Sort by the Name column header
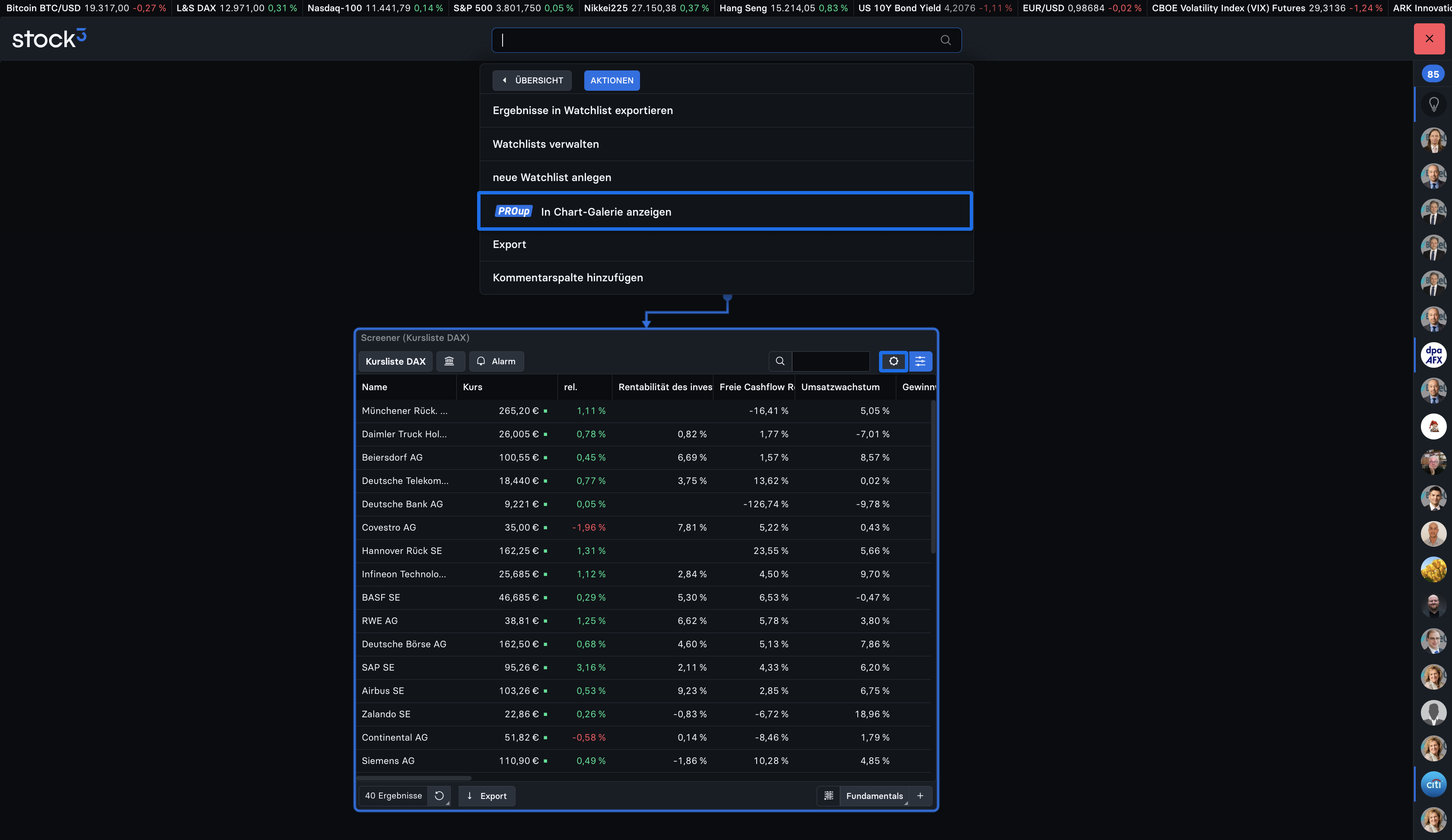The image size is (1452, 840). pos(406,387)
